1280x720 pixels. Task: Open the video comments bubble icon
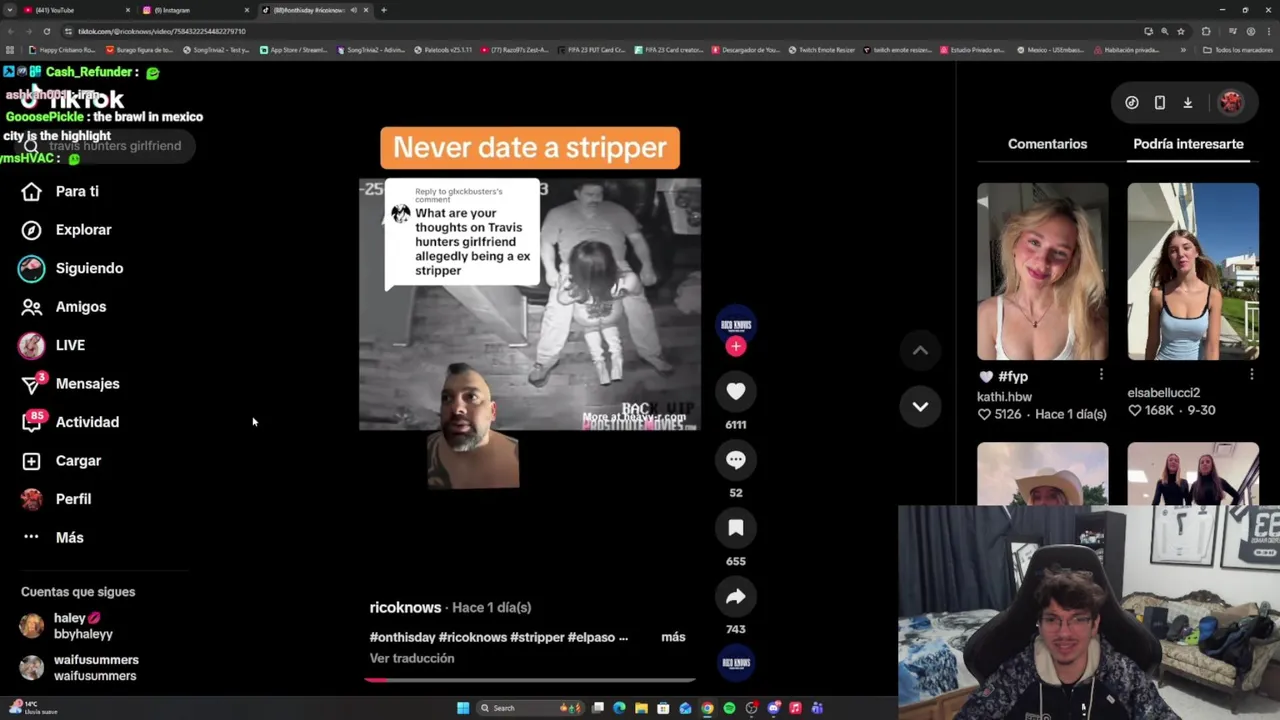736,460
